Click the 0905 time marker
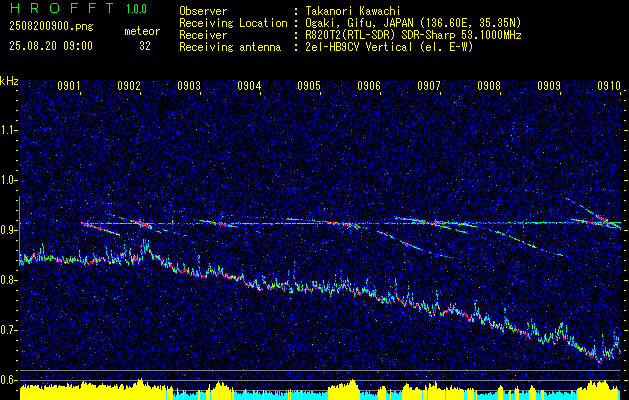 (x=309, y=85)
